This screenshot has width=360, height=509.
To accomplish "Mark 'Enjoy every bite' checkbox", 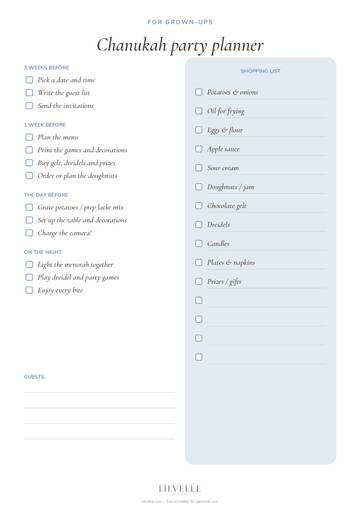I will pyautogui.click(x=29, y=290).
